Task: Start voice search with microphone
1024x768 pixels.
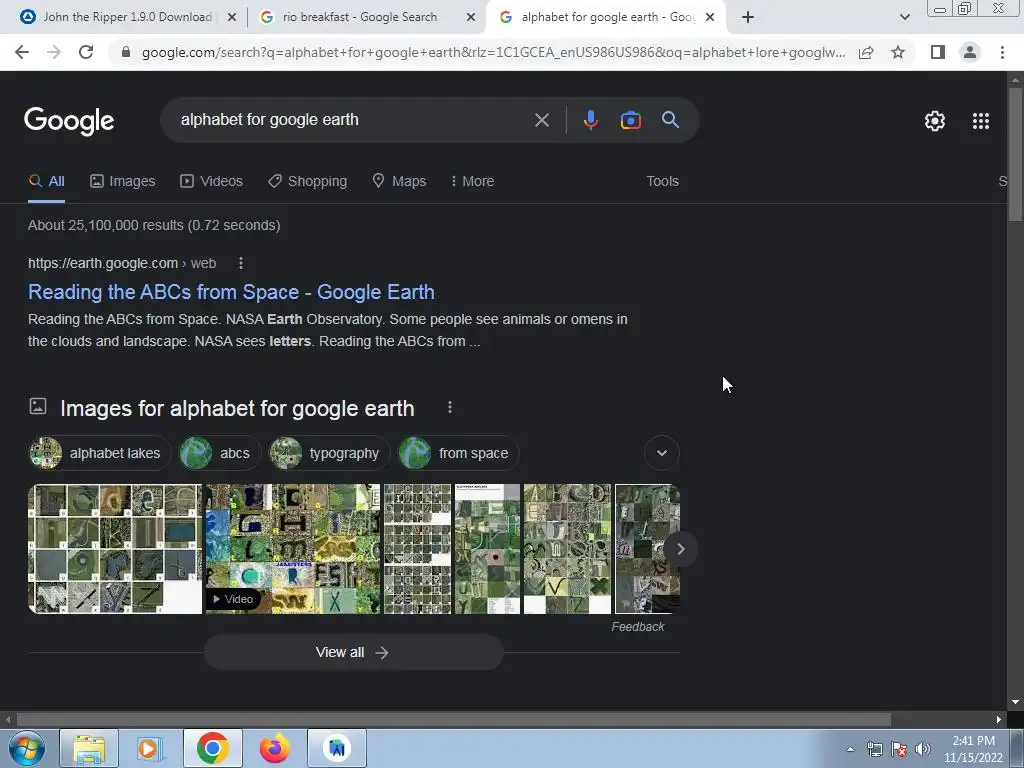Action: click(590, 120)
